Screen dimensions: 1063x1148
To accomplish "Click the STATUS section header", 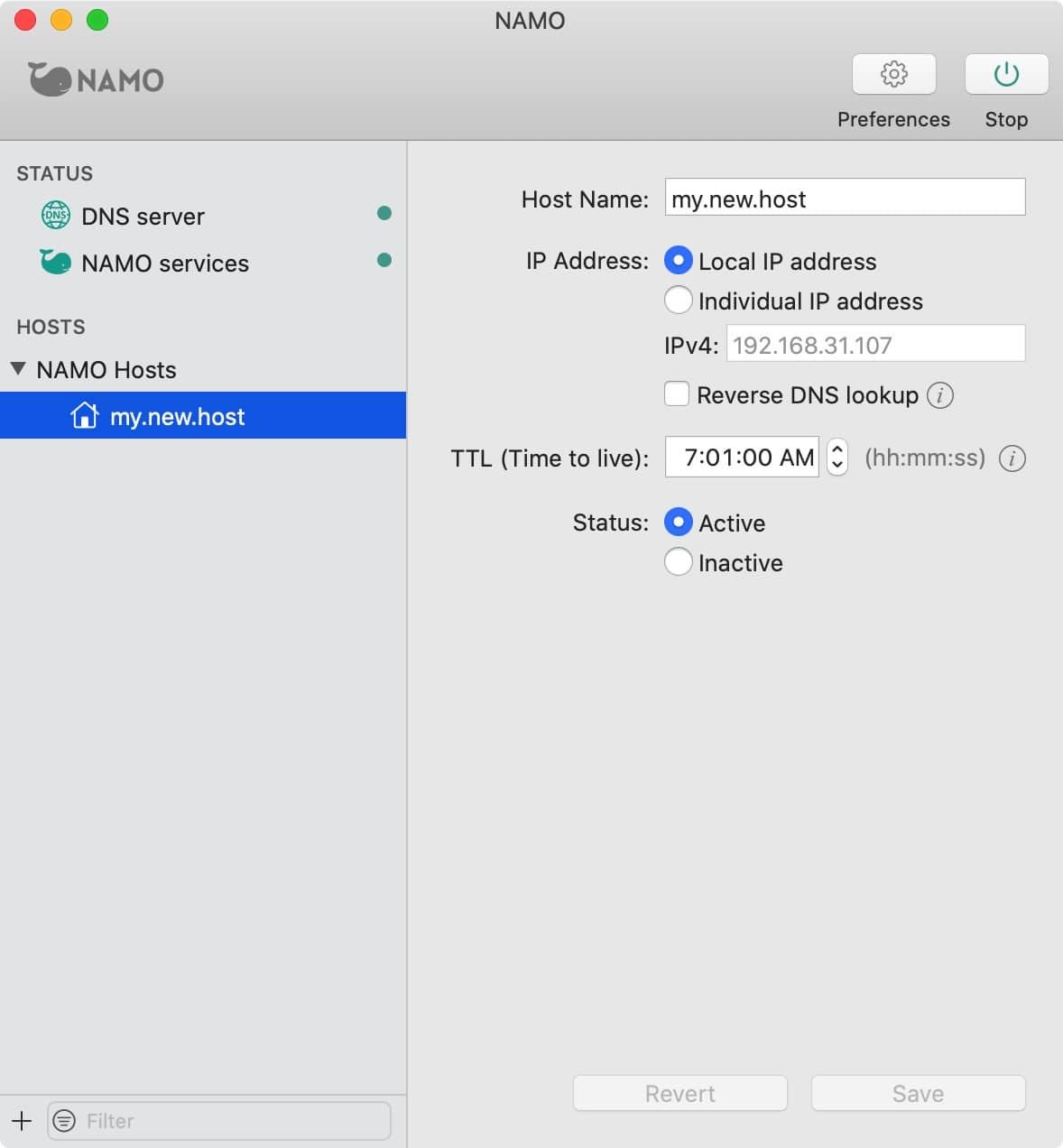I will (54, 173).
